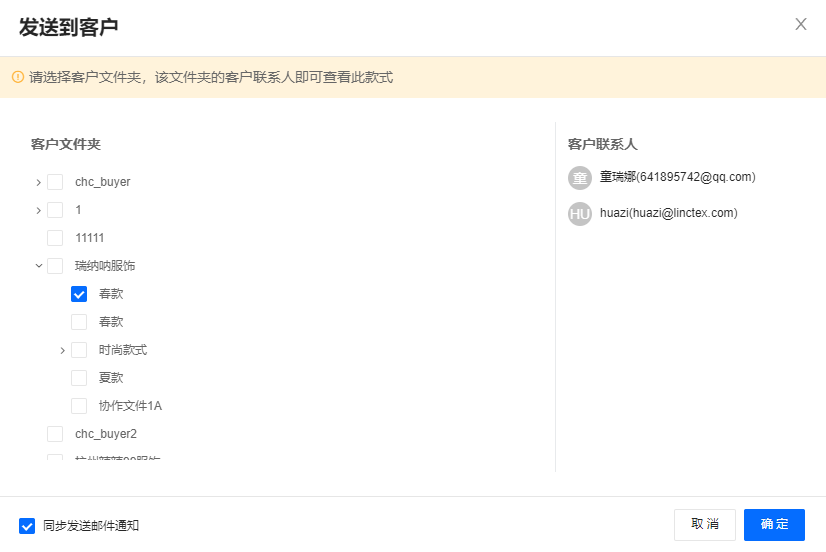Expand the 时尚款式 subfolder

pyautogui.click(x=62, y=350)
